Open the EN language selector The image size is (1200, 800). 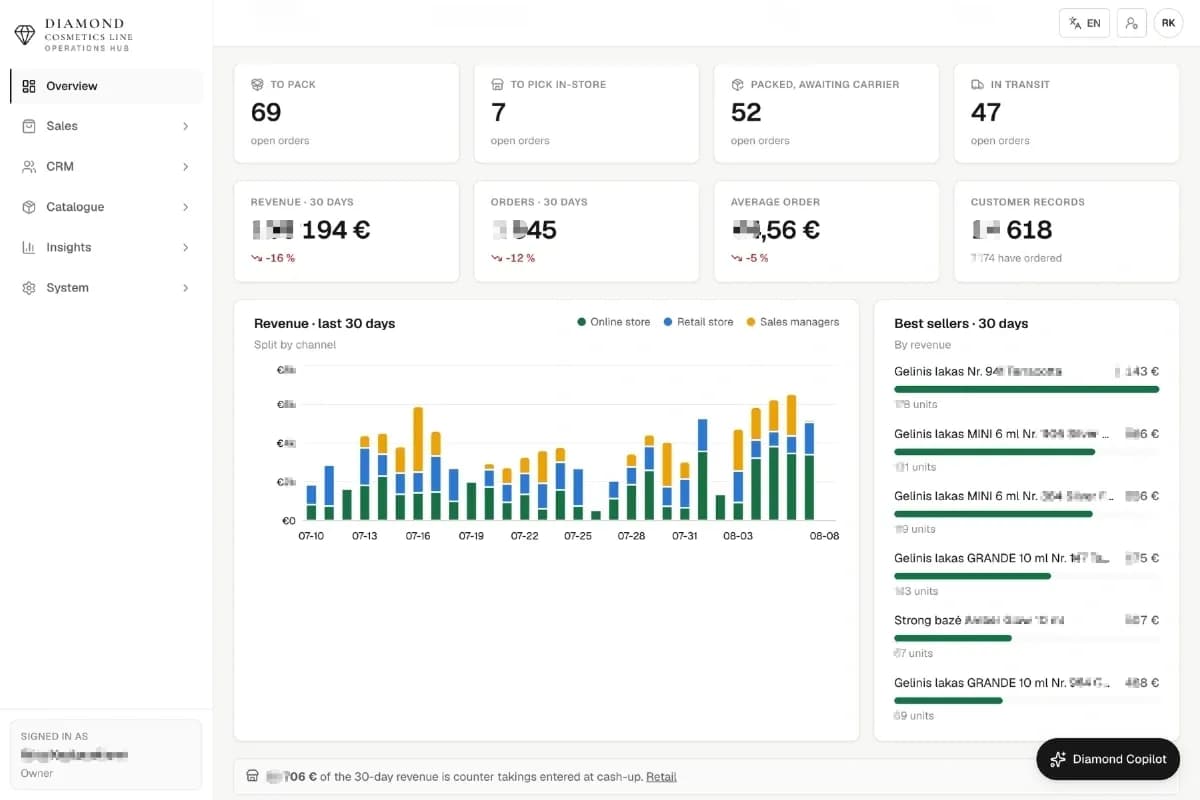(1084, 23)
